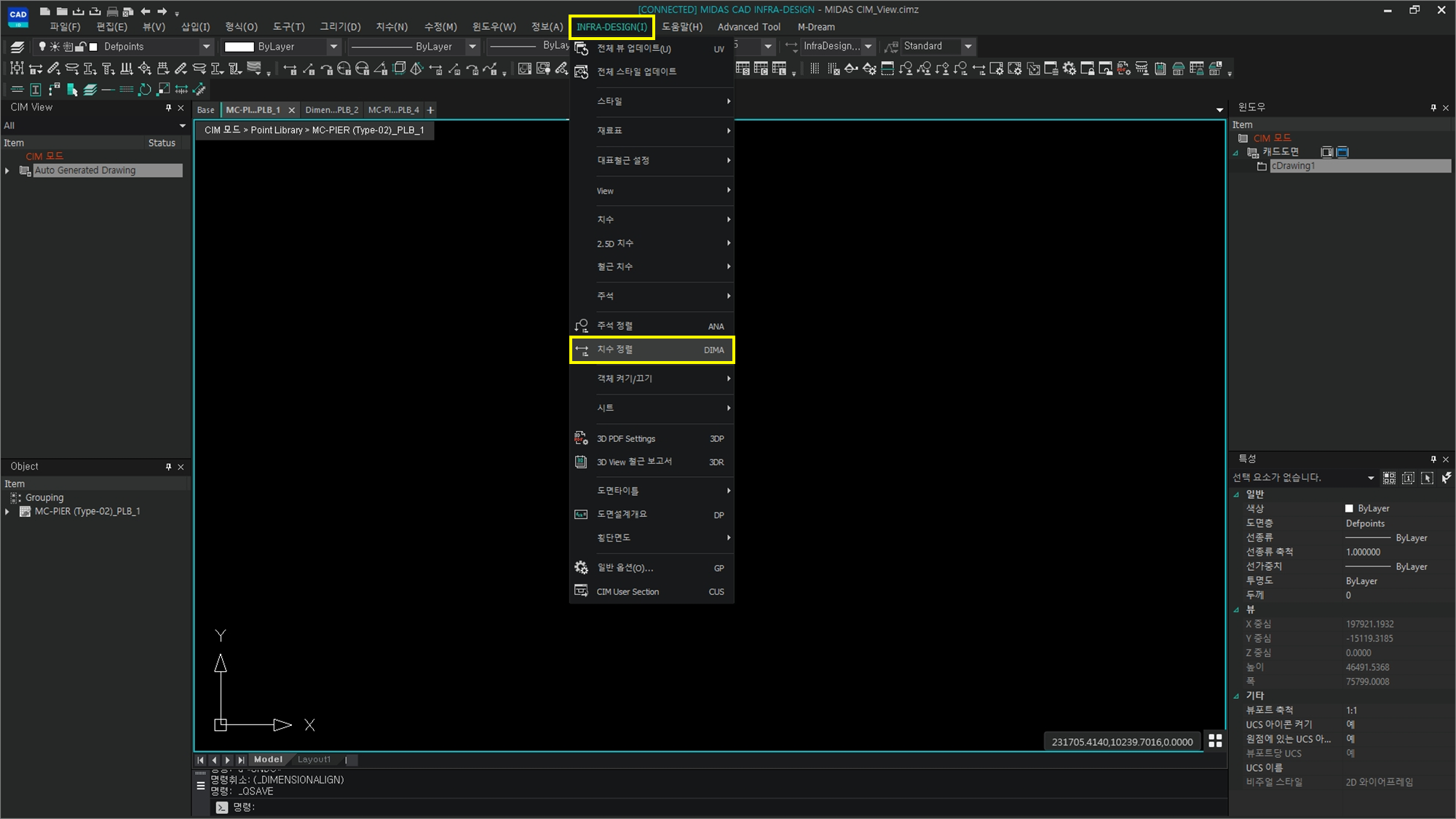Click the color swatch in layer toolbar

coord(93,47)
